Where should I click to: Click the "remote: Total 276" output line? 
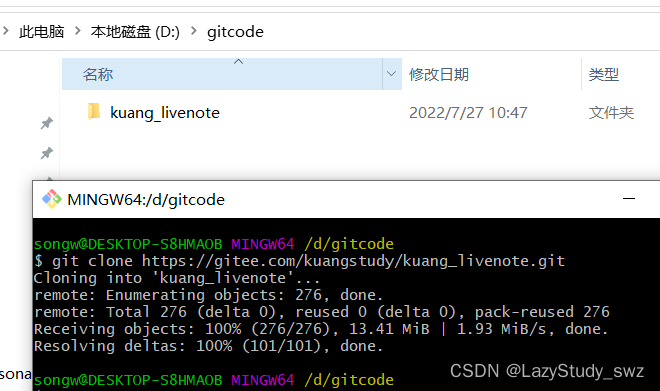click(322, 312)
